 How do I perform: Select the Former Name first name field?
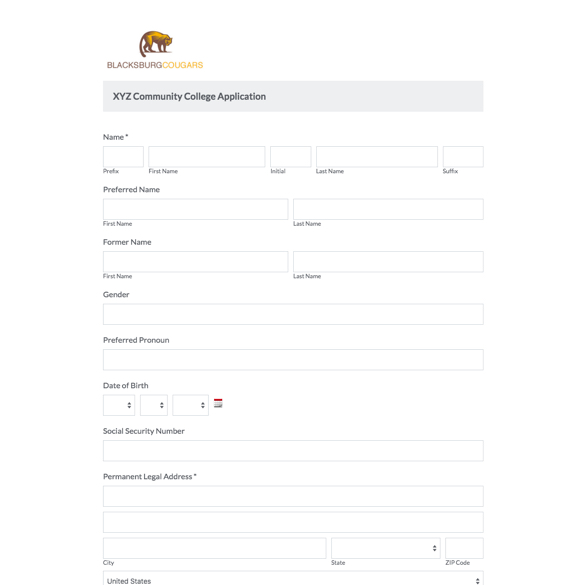tap(195, 262)
